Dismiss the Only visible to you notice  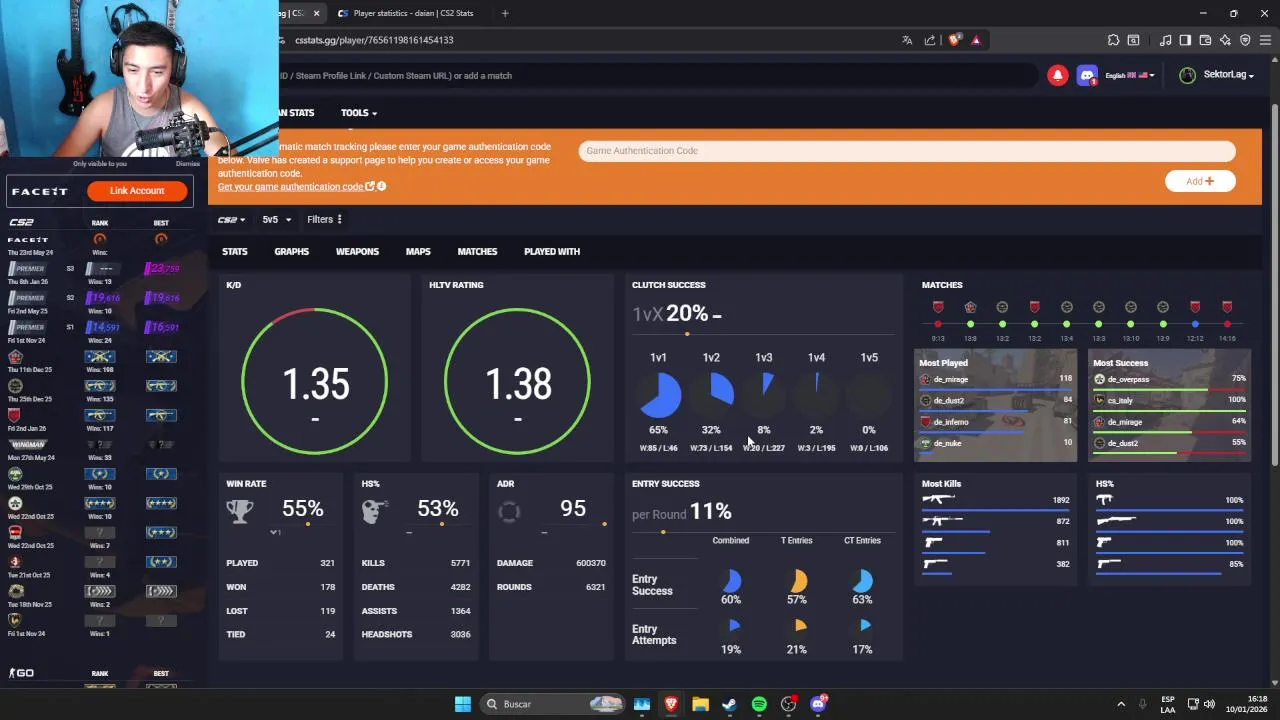[188, 164]
